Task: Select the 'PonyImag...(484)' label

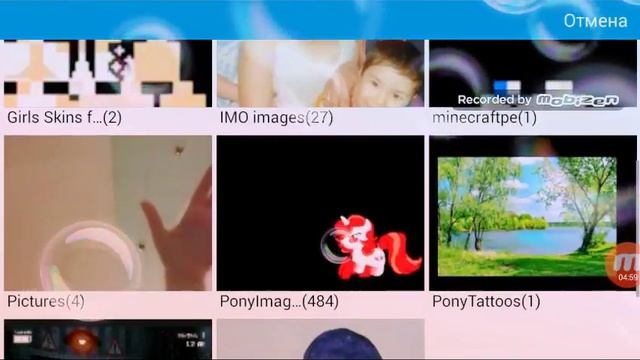Action: click(x=279, y=302)
